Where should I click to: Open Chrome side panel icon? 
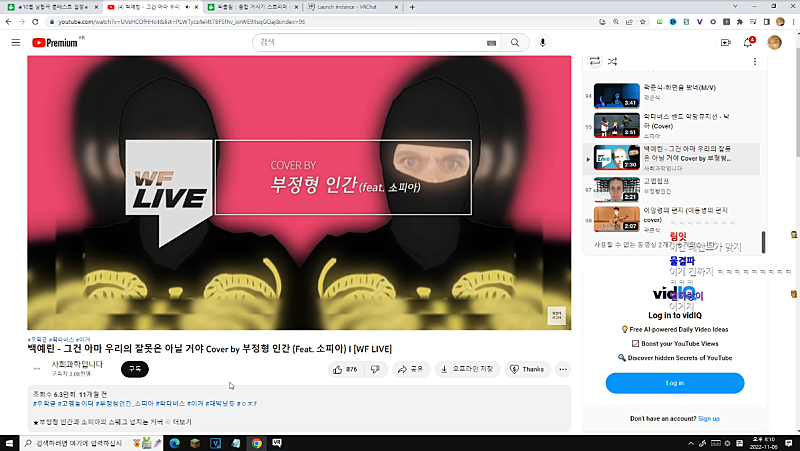pyautogui.click(x=766, y=22)
